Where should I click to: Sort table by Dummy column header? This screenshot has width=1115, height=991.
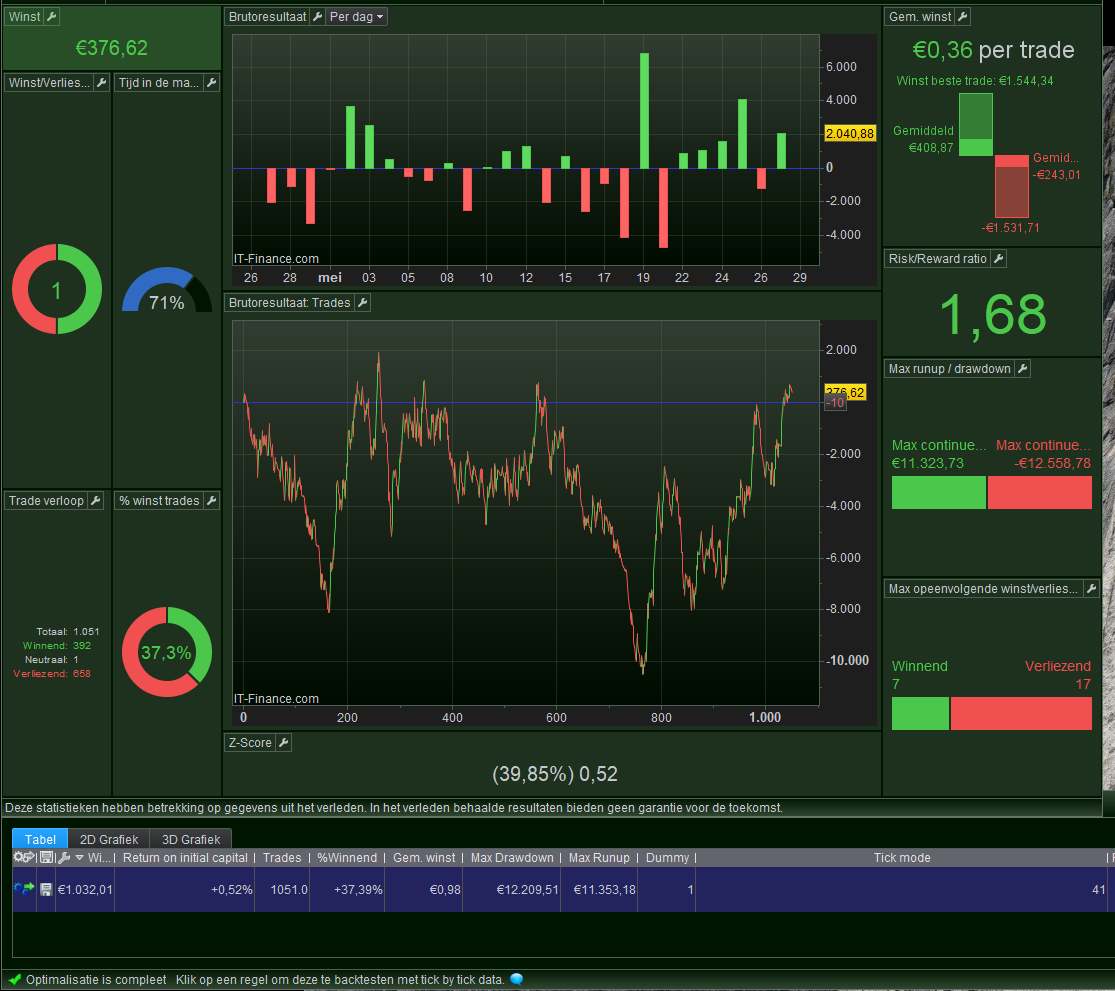(667, 857)
